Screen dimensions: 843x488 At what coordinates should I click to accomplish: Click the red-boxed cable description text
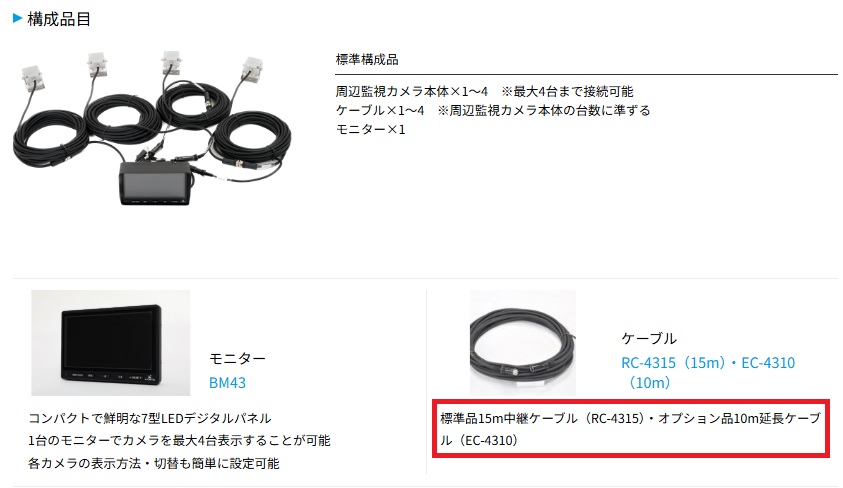pos(631,429)
